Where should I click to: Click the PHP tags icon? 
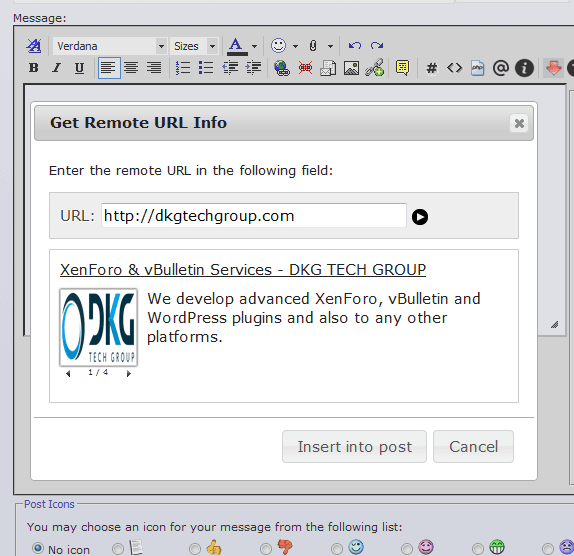click(477, 68)
